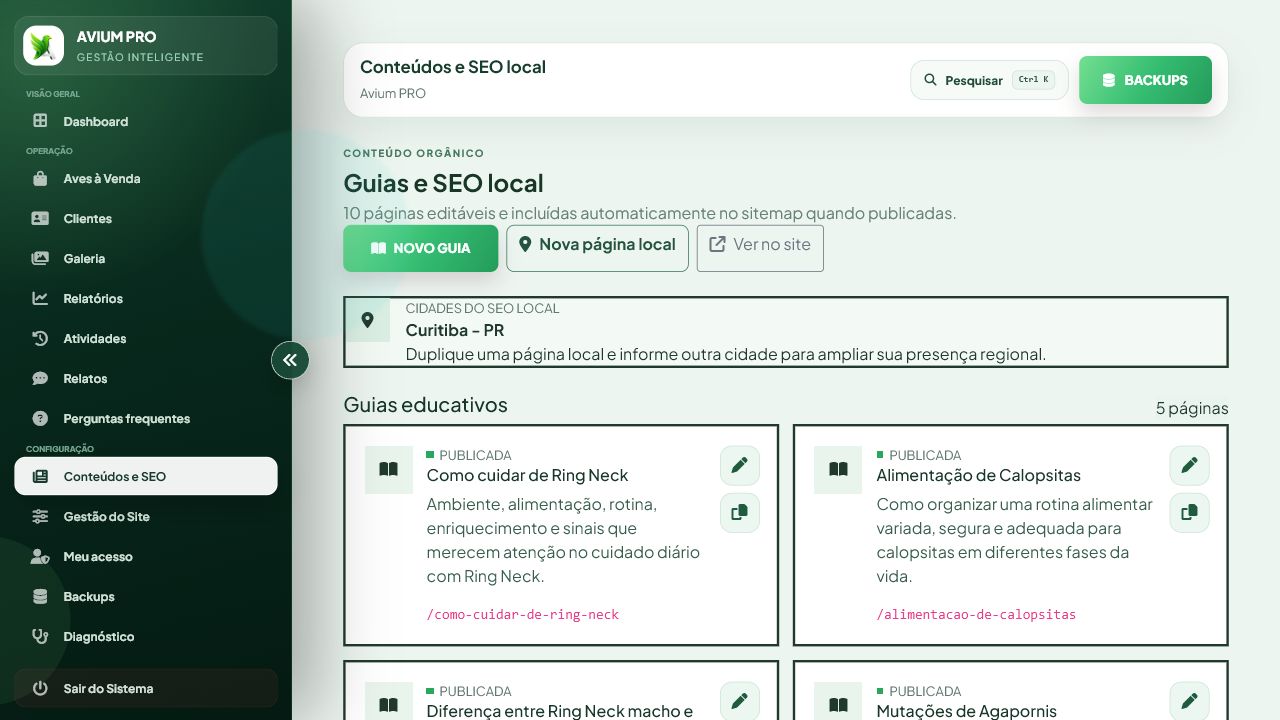1280x720 pixels.
Task: Open Relatórios in the sidebar
Action: click(x=146, y=299)
